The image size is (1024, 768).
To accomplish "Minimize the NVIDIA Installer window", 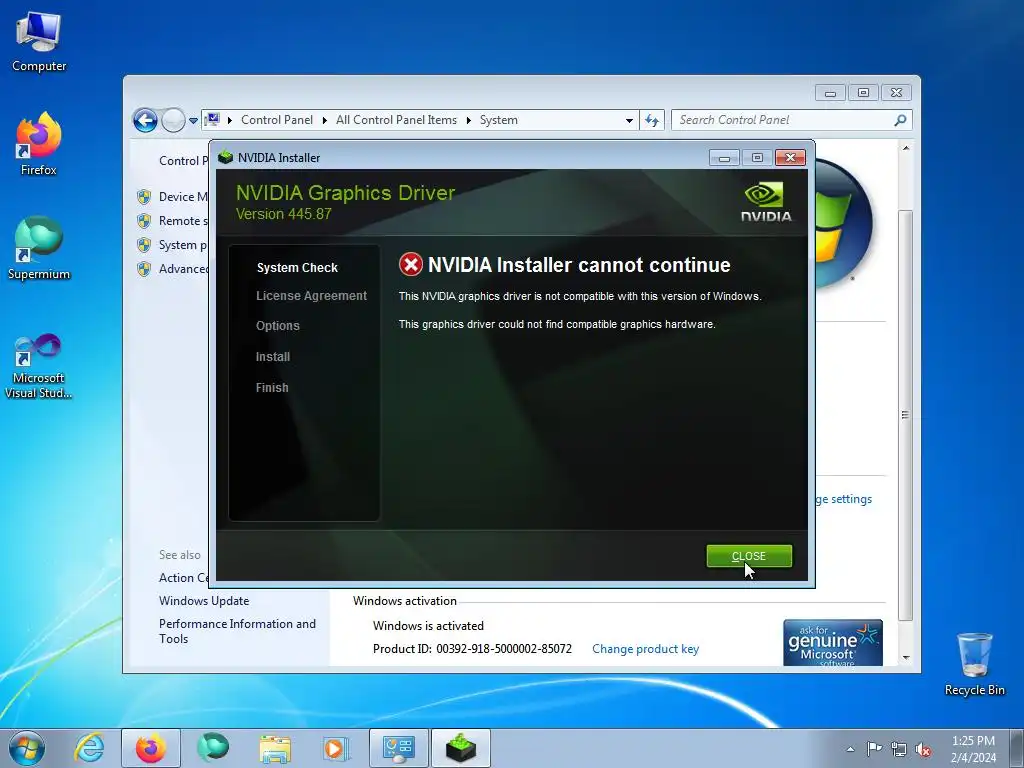I will [724, 157].
